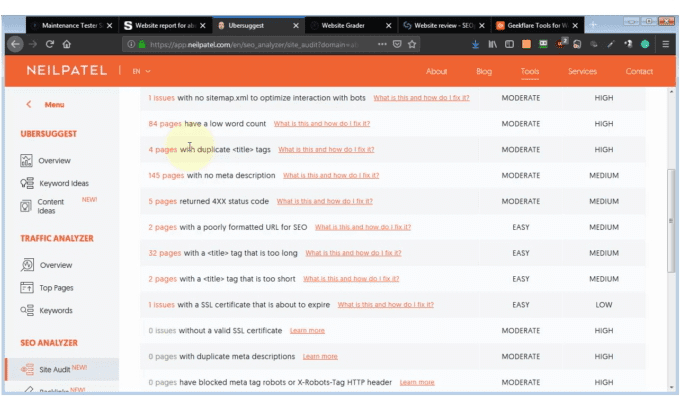The width and height of the screenshot is (680, 396).
Task: Open Firefox hamburger menu
Action: pos(665,44)
